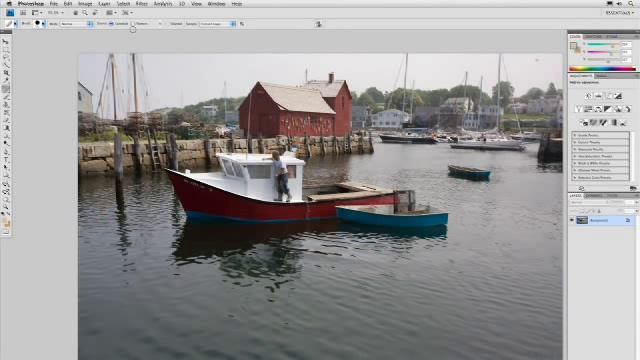Add a Levels adjustment

(598, 96)
